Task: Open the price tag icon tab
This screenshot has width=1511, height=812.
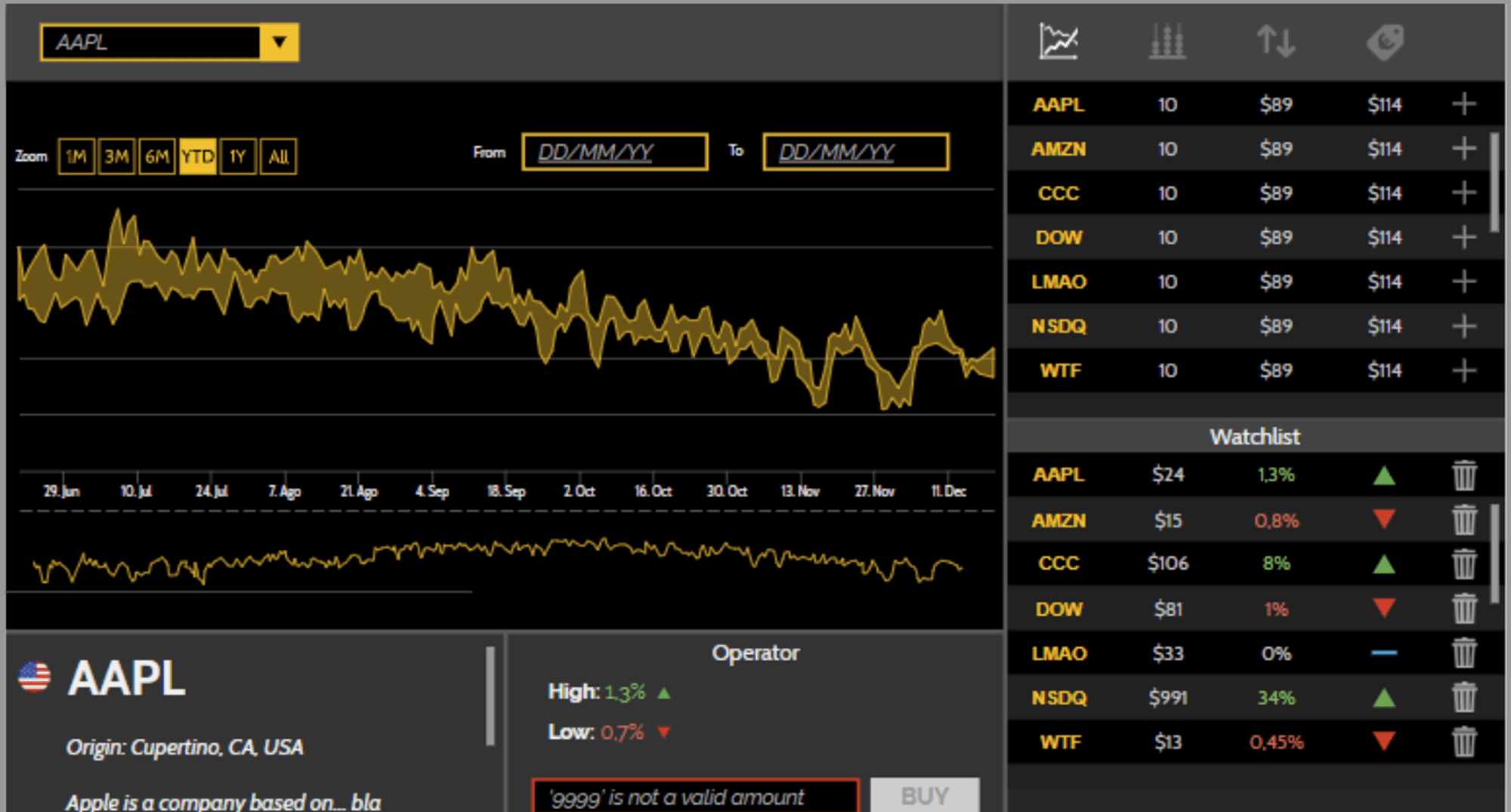Action: tap(1385, 42)
